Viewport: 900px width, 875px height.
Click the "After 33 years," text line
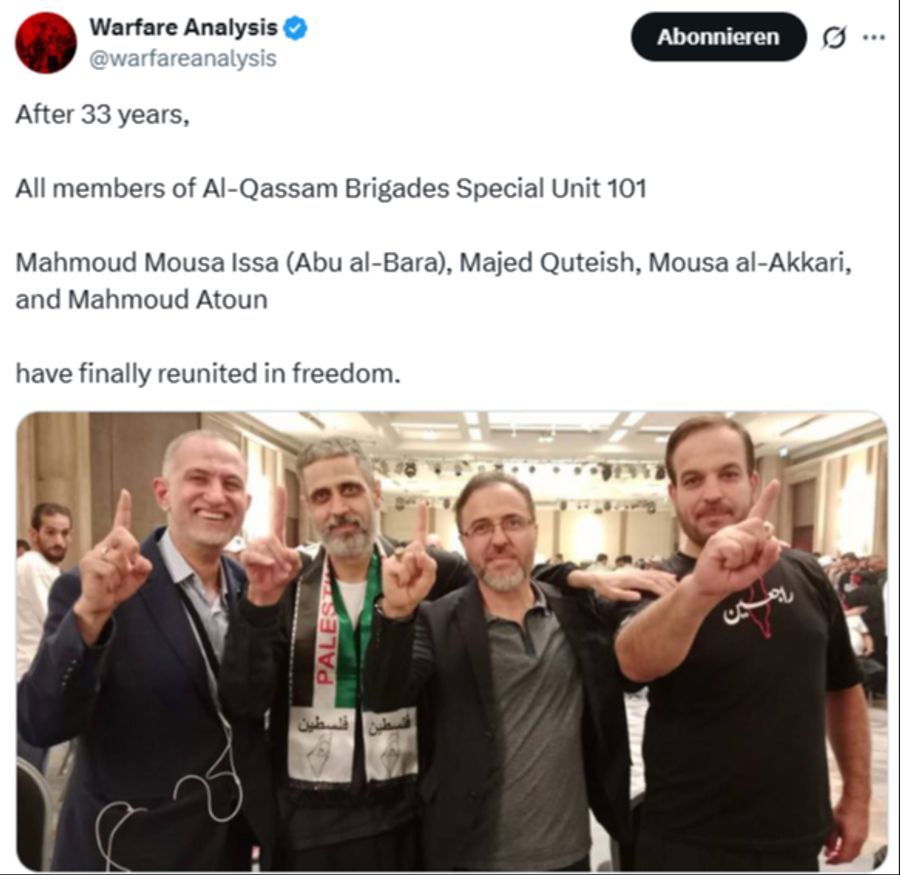102,114
